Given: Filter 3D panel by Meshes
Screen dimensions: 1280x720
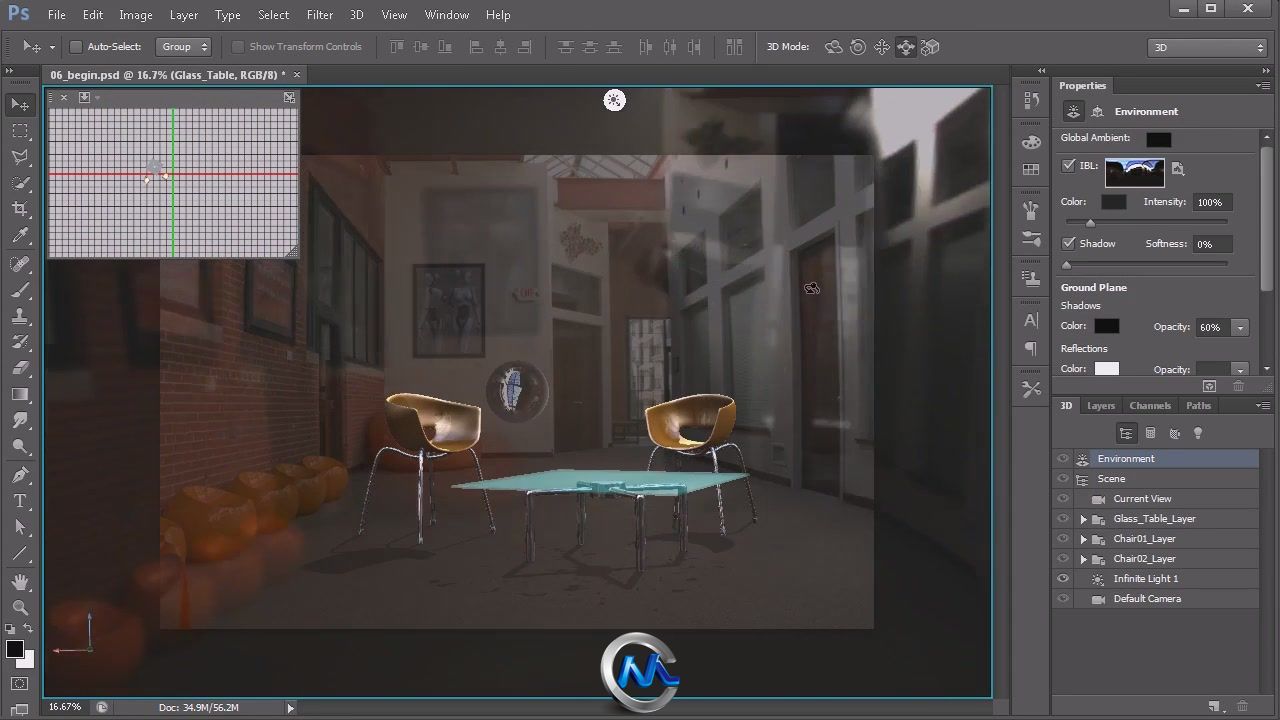Looking at the screenshot, I should coord(1150,433).
